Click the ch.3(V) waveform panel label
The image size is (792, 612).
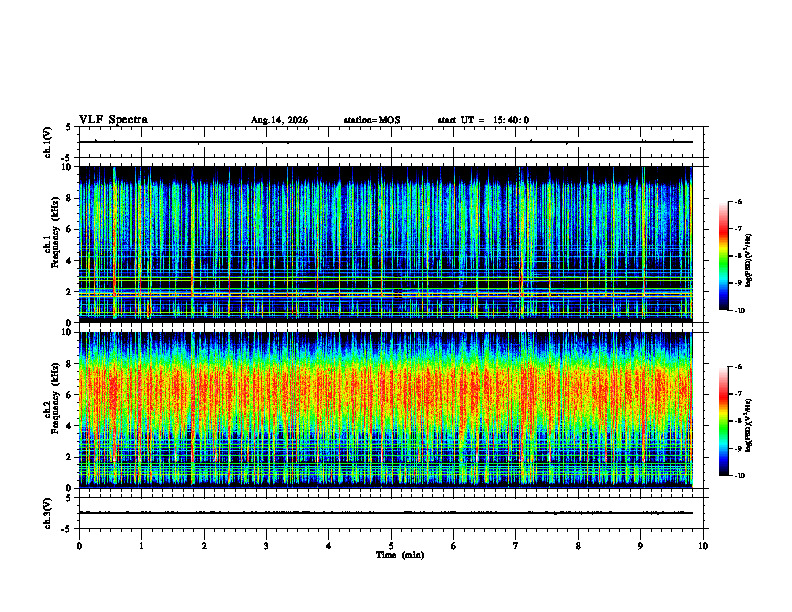click(48, 513)
